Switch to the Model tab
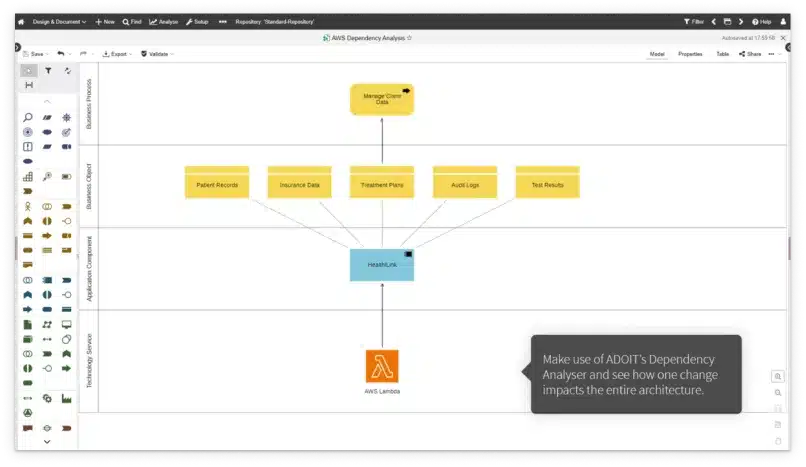Image resolution: width=806 pixels, height=467 pixels. pos(657,54)
